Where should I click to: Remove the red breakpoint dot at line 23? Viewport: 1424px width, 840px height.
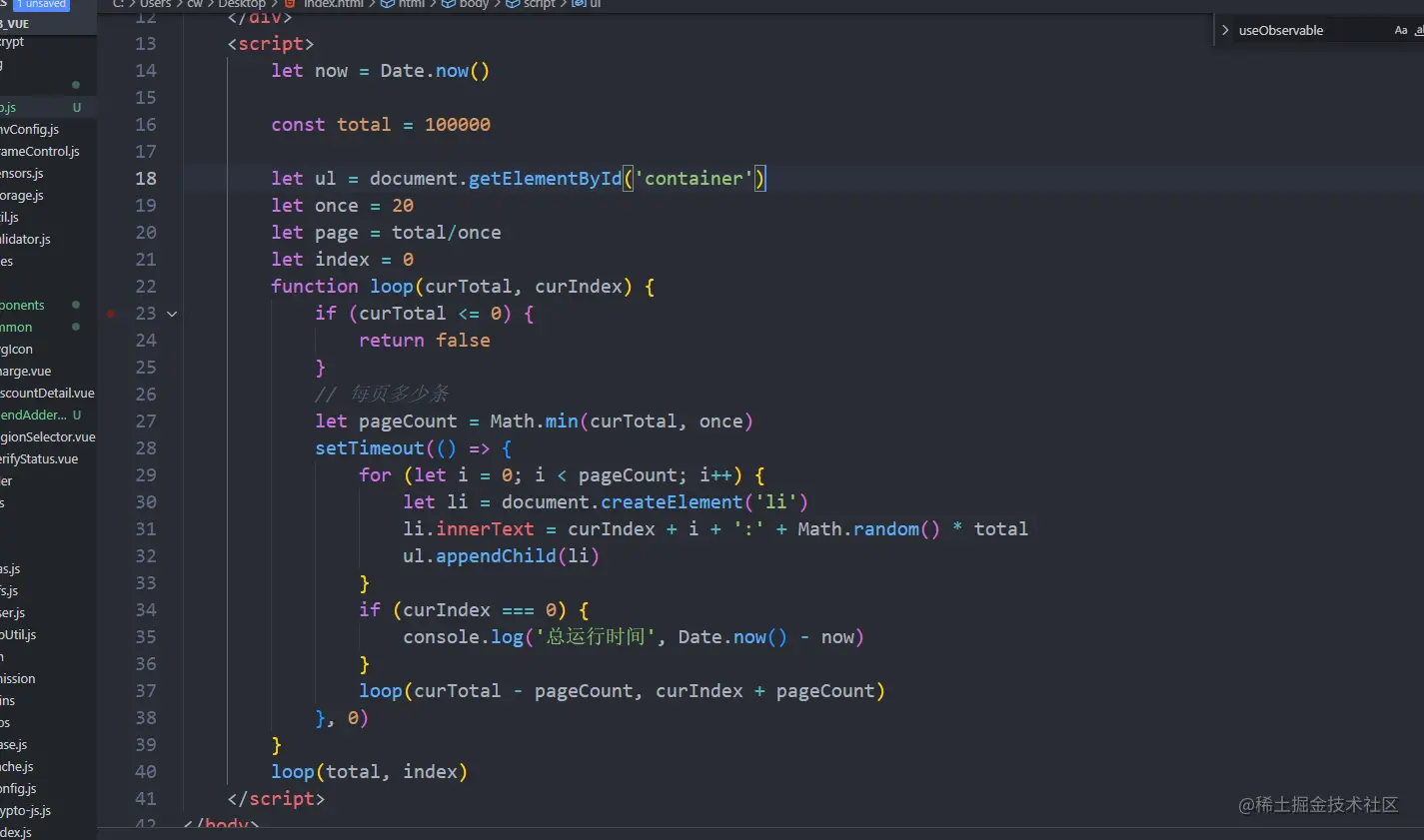click(x=111, y=314)
